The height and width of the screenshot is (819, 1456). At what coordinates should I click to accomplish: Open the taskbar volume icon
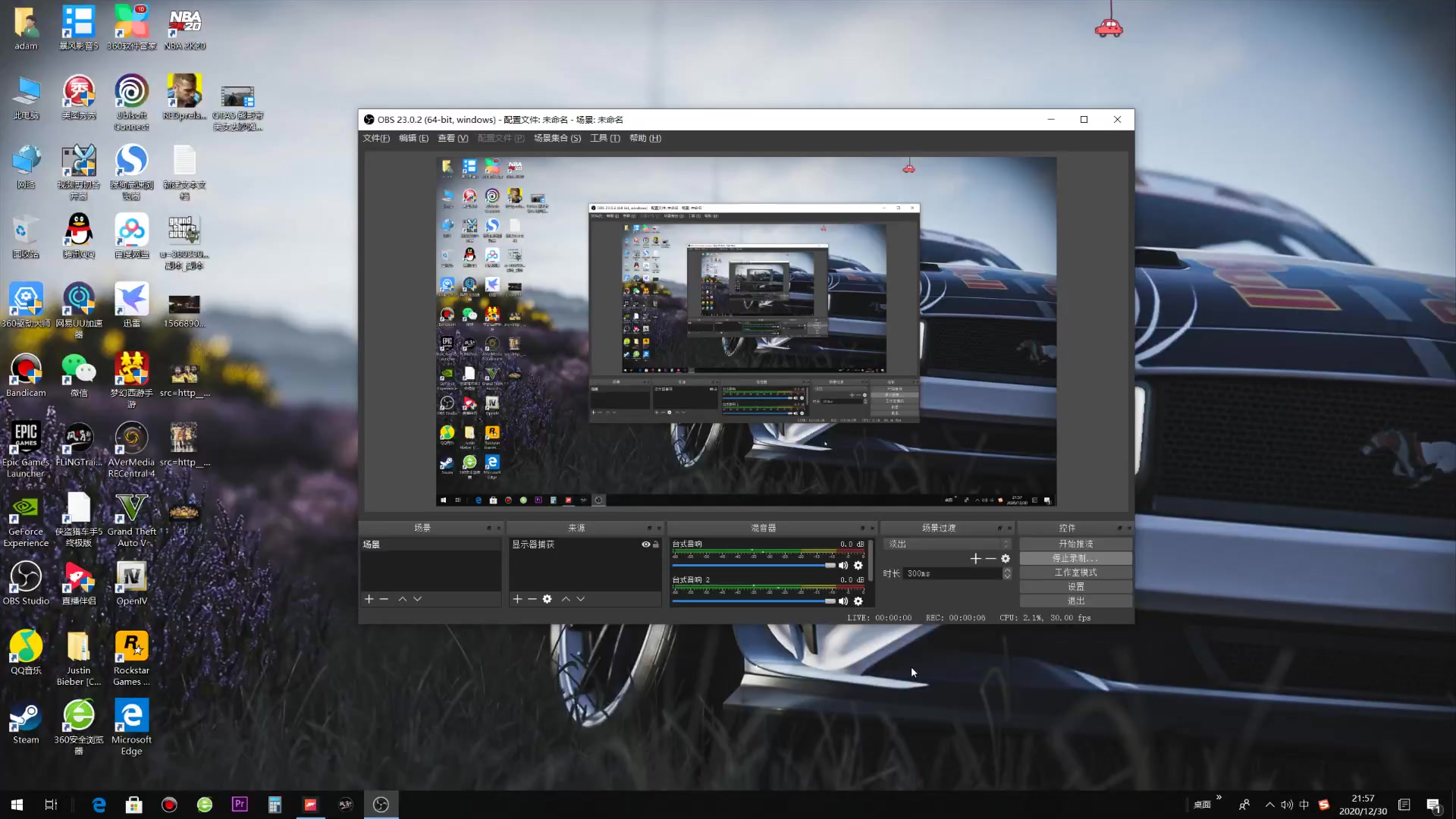(x=1287, y=805)
